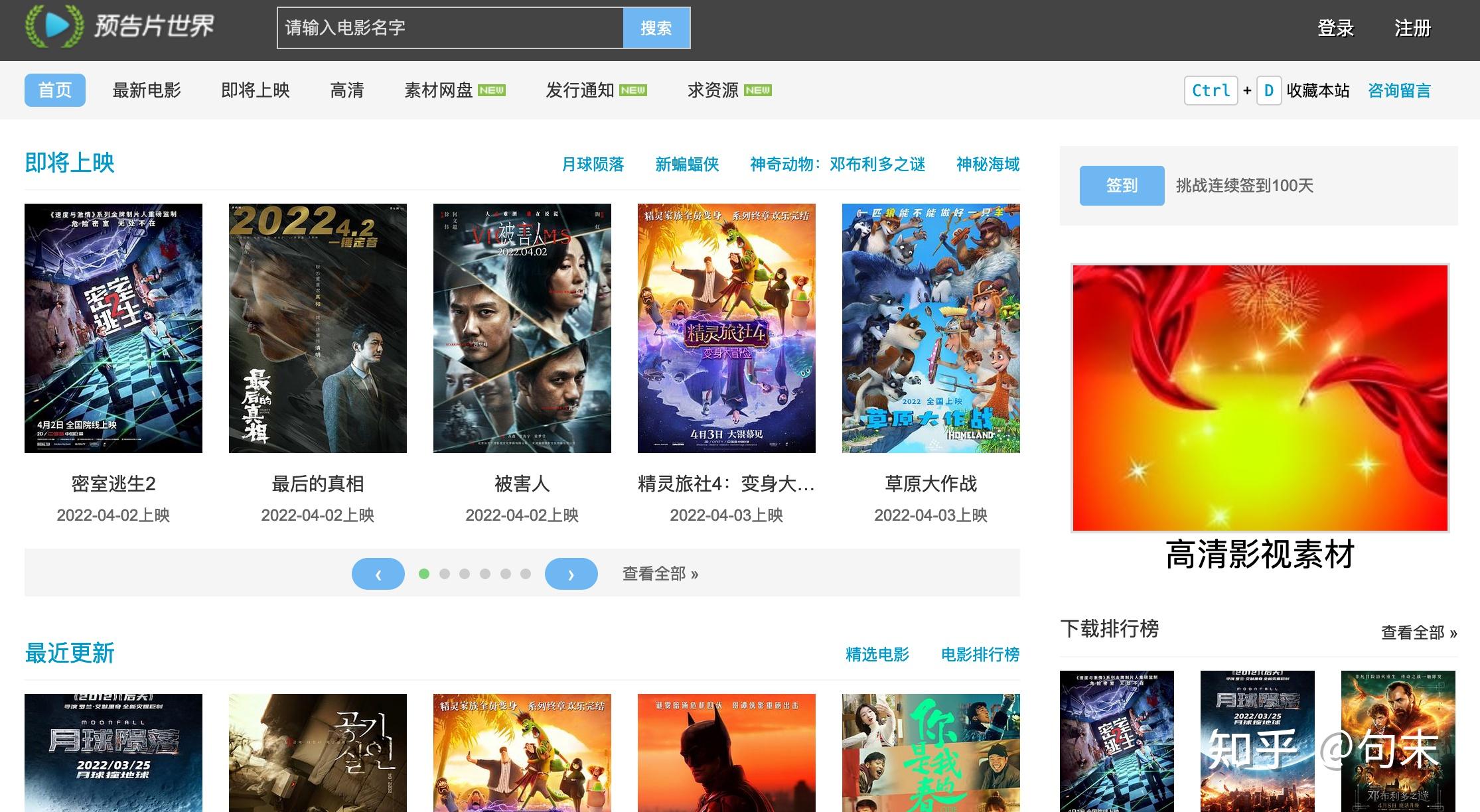Image resolution: width=1480 pixels, height=812 pixels.
Task: Open the 咨询留言 link
Action: (x=1399, y=90)
